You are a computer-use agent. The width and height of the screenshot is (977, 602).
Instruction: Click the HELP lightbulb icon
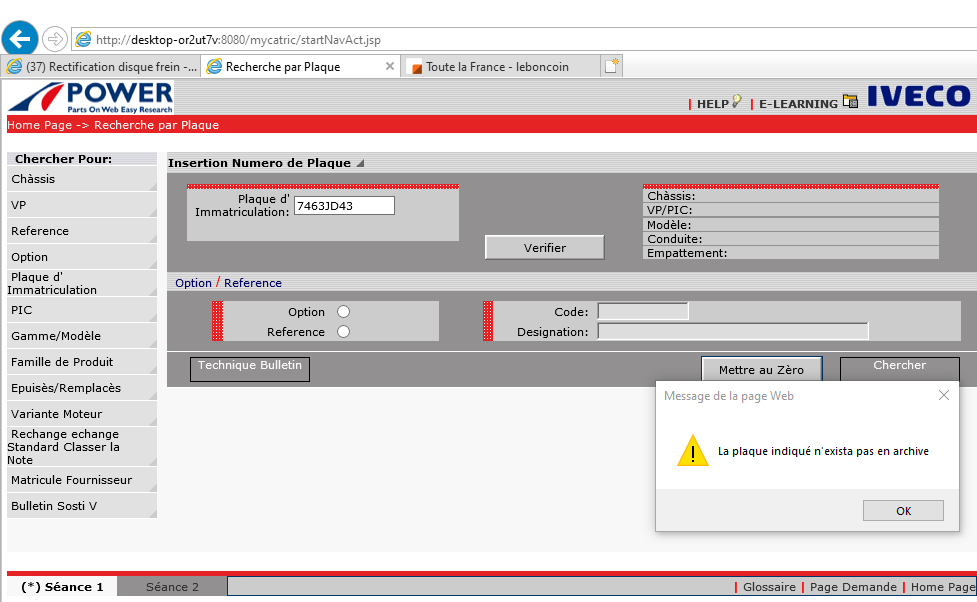737,101
